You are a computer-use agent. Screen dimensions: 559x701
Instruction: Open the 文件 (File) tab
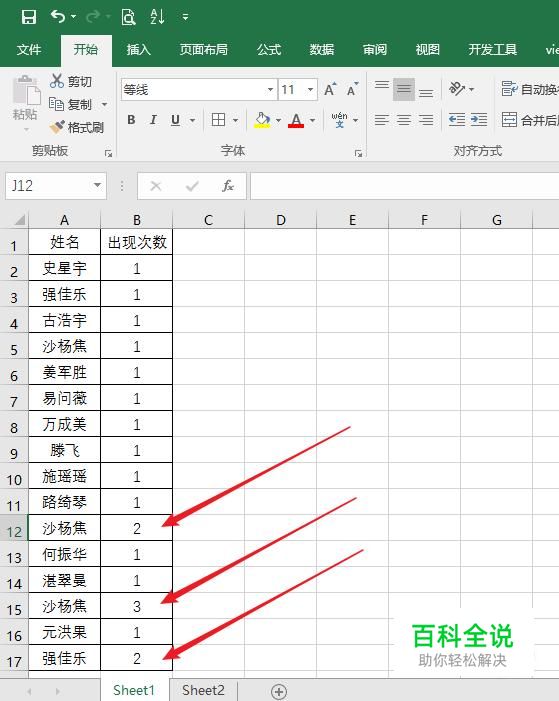(29, 49)
